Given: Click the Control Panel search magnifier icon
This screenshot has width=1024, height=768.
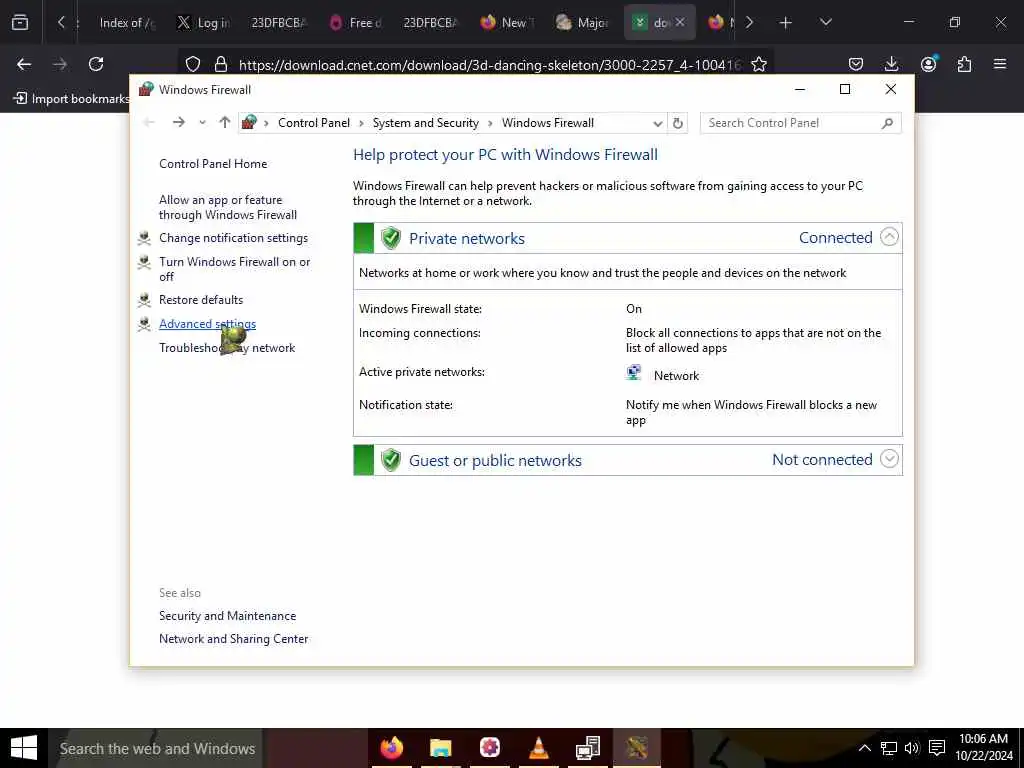Looking at the screenshot, I should pyautogui.click(x=887, y=123).
